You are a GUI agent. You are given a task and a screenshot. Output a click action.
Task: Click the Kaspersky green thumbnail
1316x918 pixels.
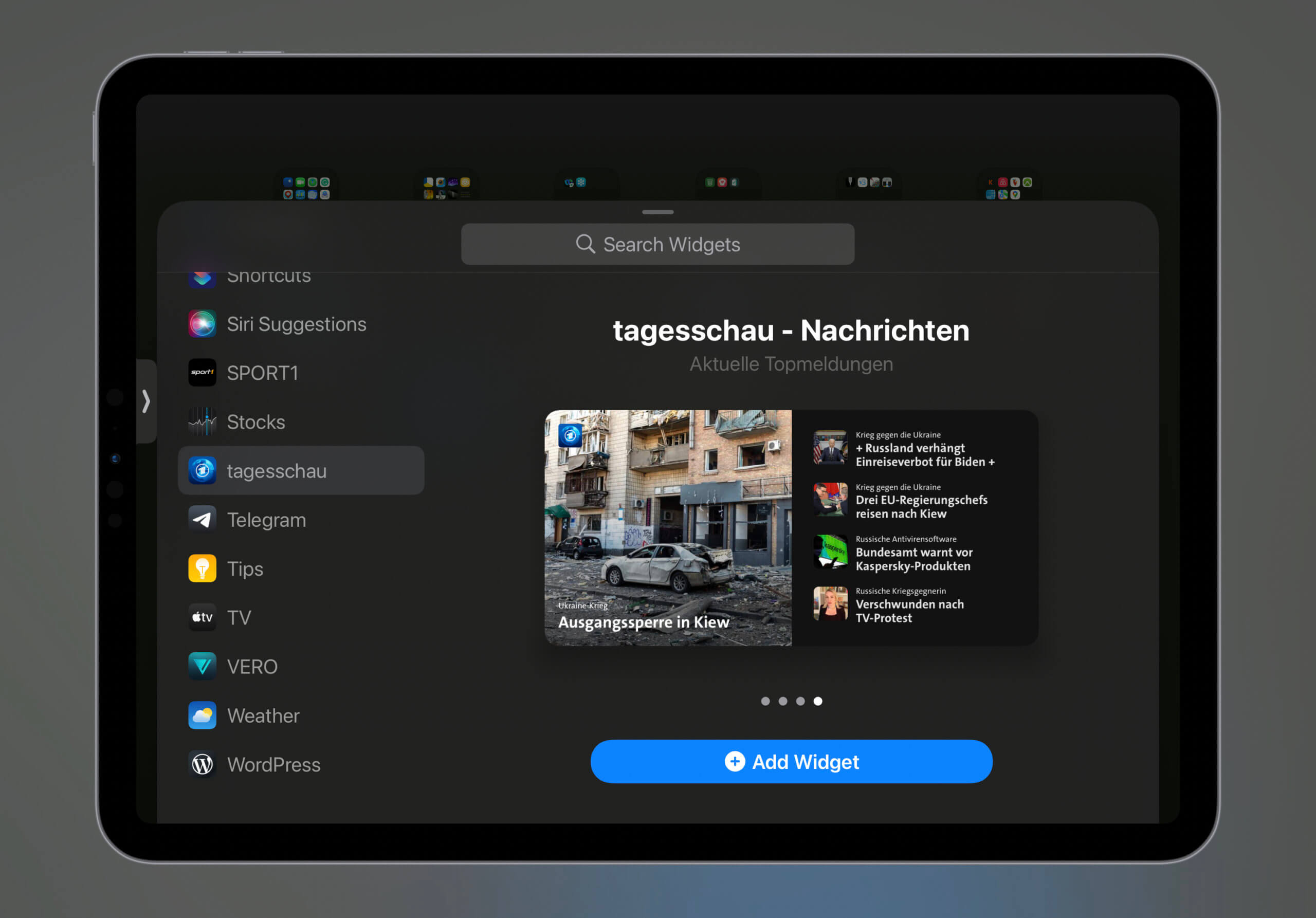tap(831, 552)
